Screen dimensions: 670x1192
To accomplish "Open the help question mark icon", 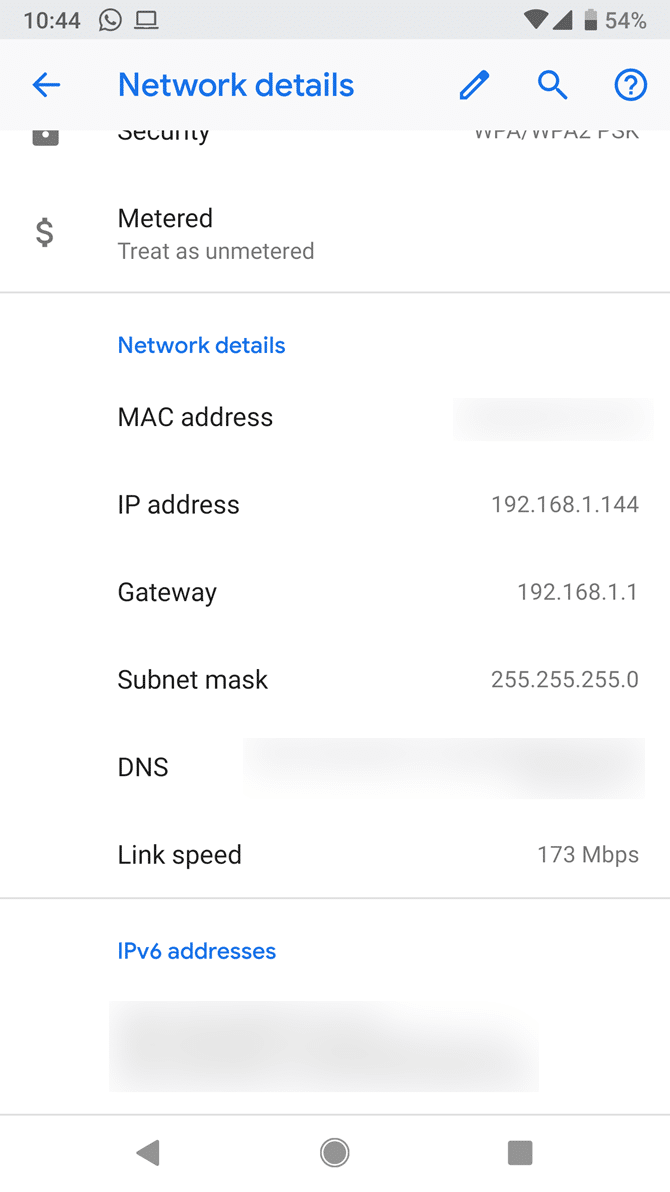I will click(x=630, y=85).
